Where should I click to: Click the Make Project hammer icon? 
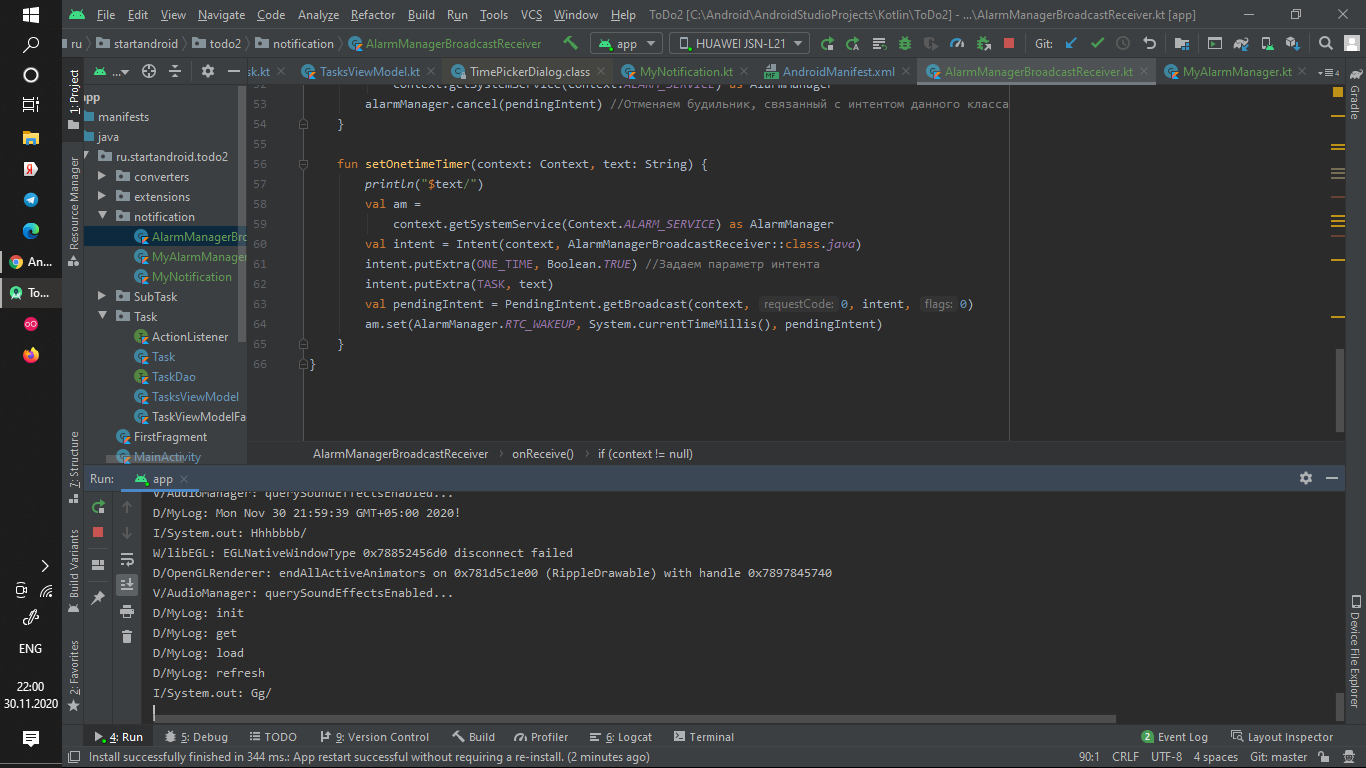pos(570,43)
